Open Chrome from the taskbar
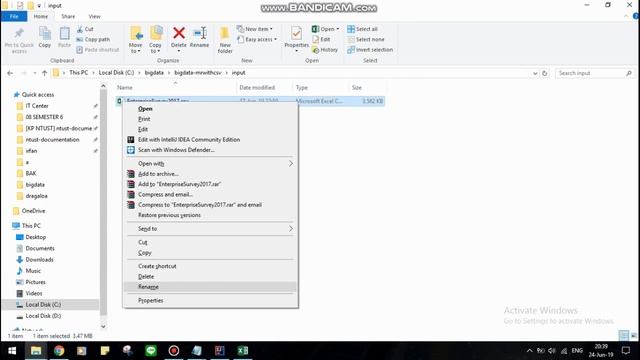Image resolution: width=640 pixels, height=360 pixels. point(59,351)
